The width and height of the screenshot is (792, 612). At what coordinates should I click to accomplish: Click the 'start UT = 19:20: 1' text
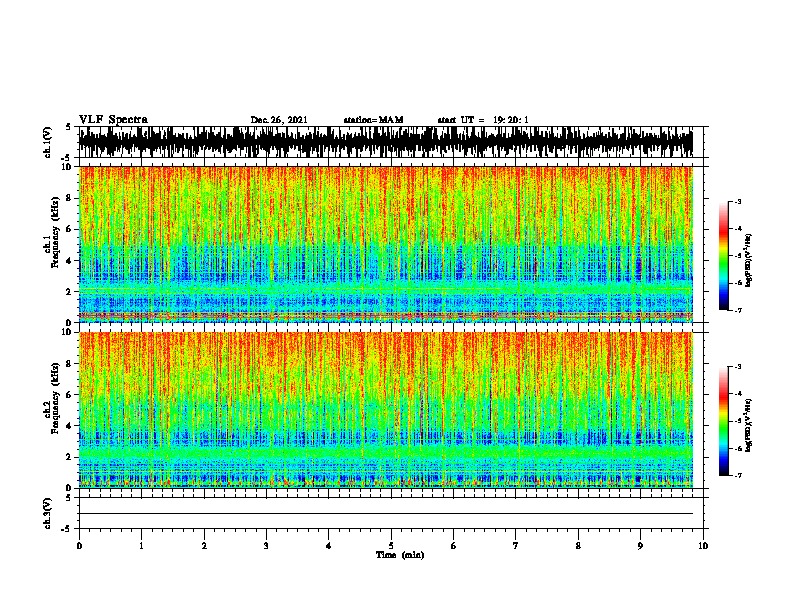click(483, 120)
